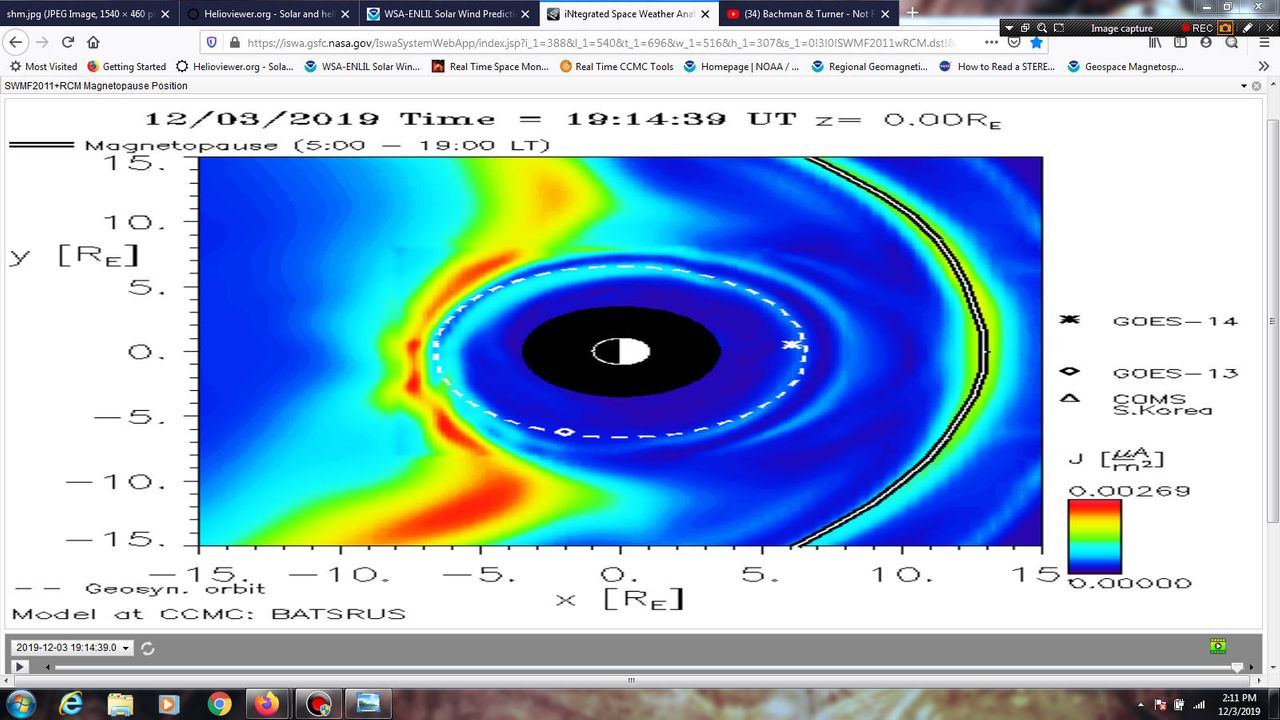Click the timeline slider handle
This screenshot has width=1280, height=720.
point(1237,667)
